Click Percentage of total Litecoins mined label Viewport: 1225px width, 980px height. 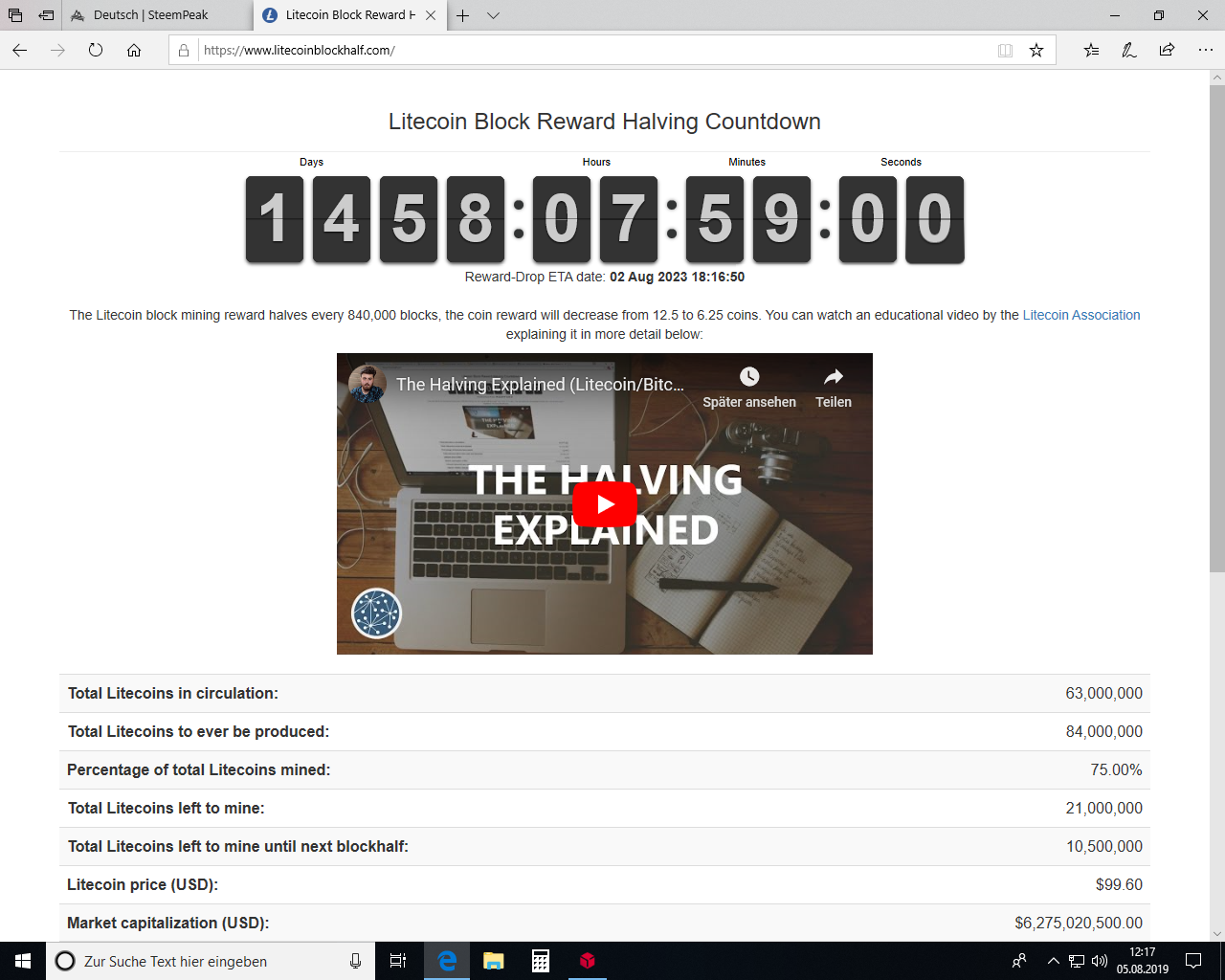tap(198, 769)
